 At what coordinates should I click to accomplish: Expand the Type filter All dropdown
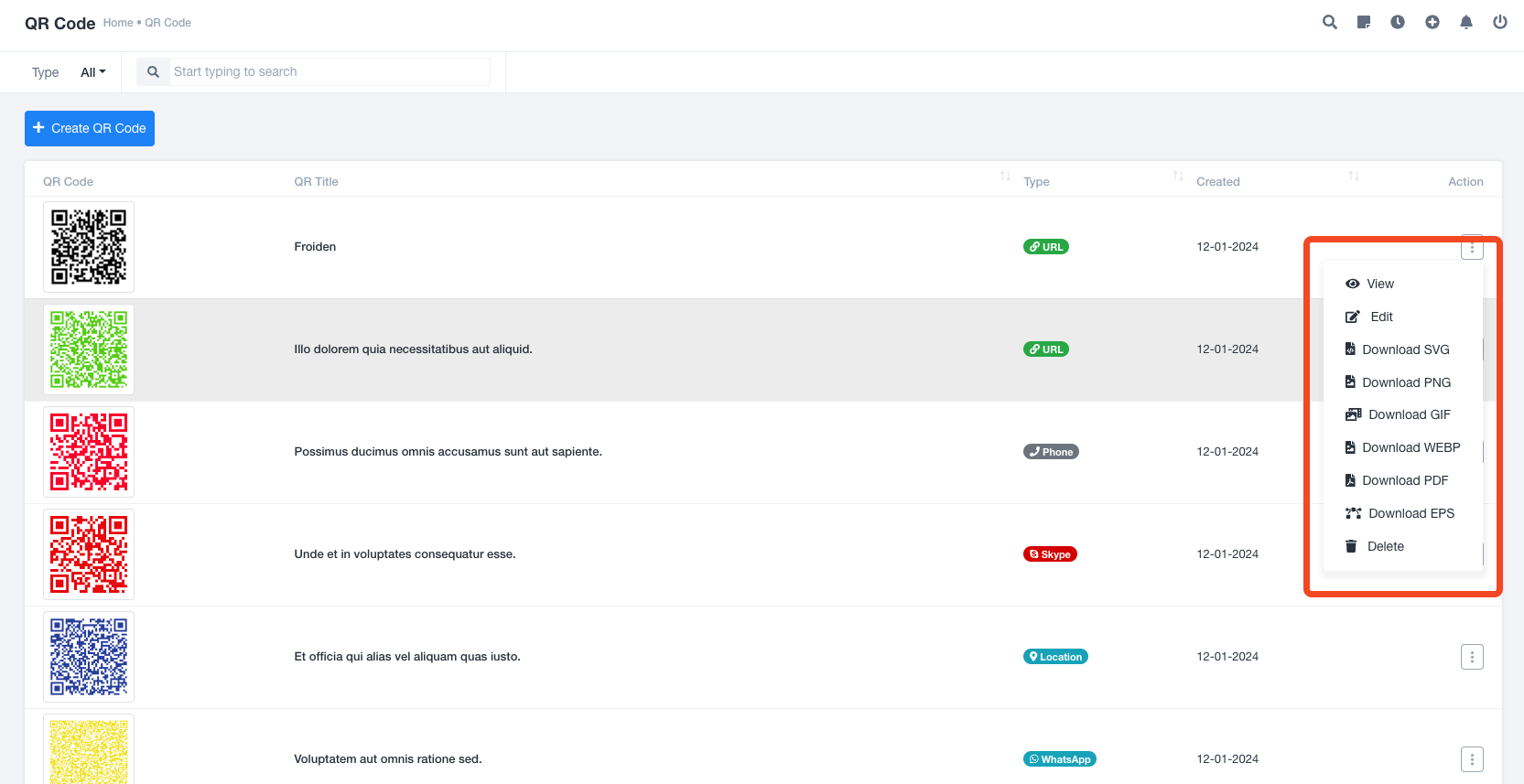tap(93, 72)
